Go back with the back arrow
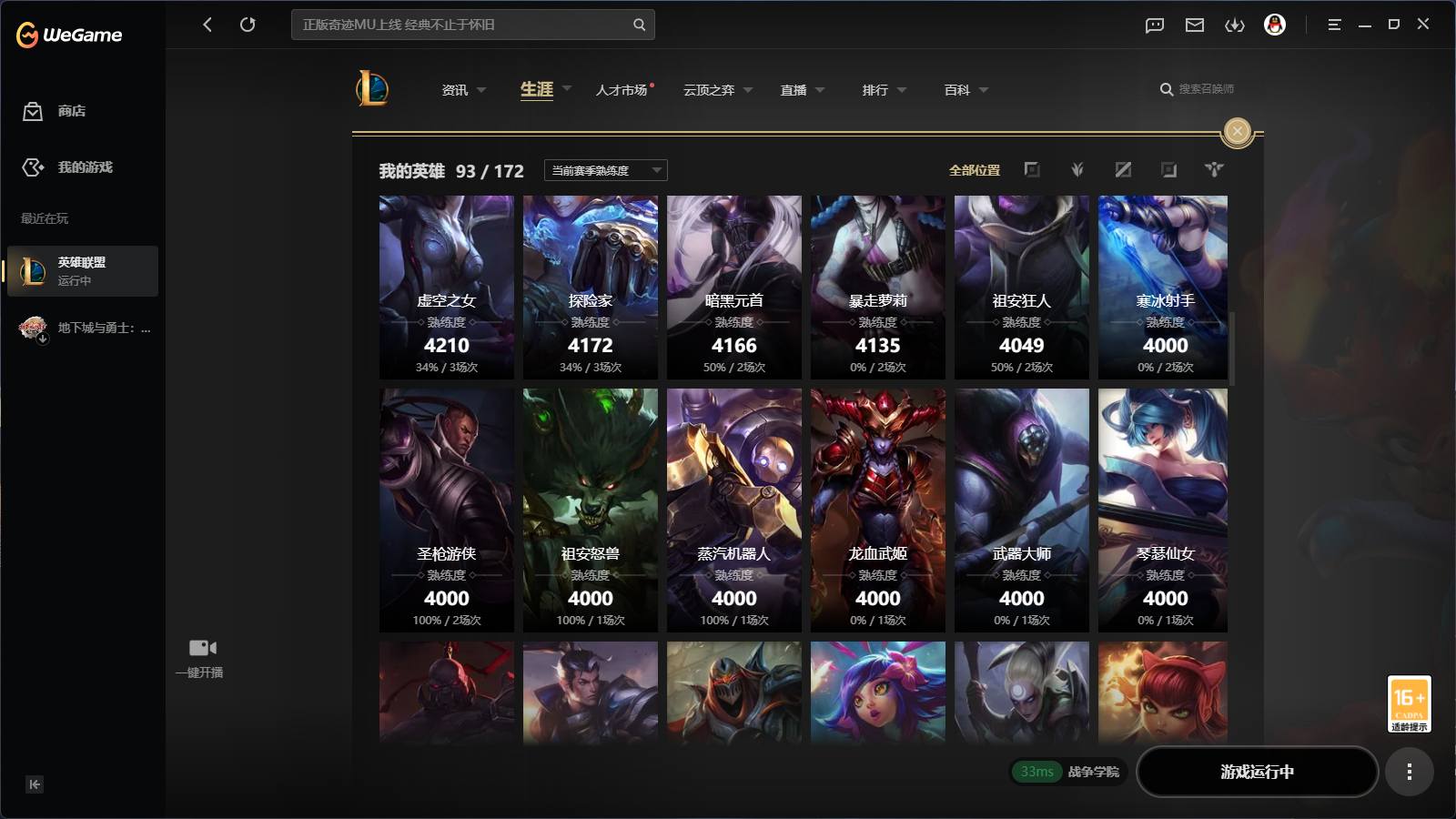 point(207,25)
